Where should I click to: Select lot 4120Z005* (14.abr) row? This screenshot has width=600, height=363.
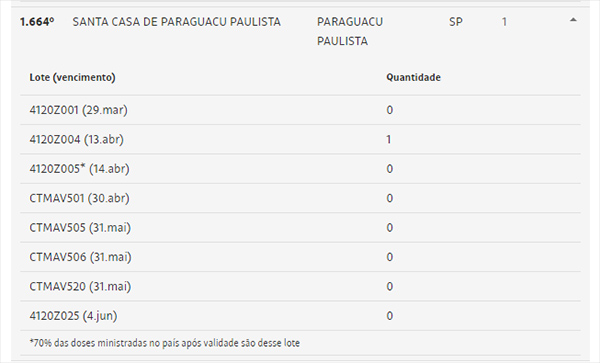coord(300,169)
